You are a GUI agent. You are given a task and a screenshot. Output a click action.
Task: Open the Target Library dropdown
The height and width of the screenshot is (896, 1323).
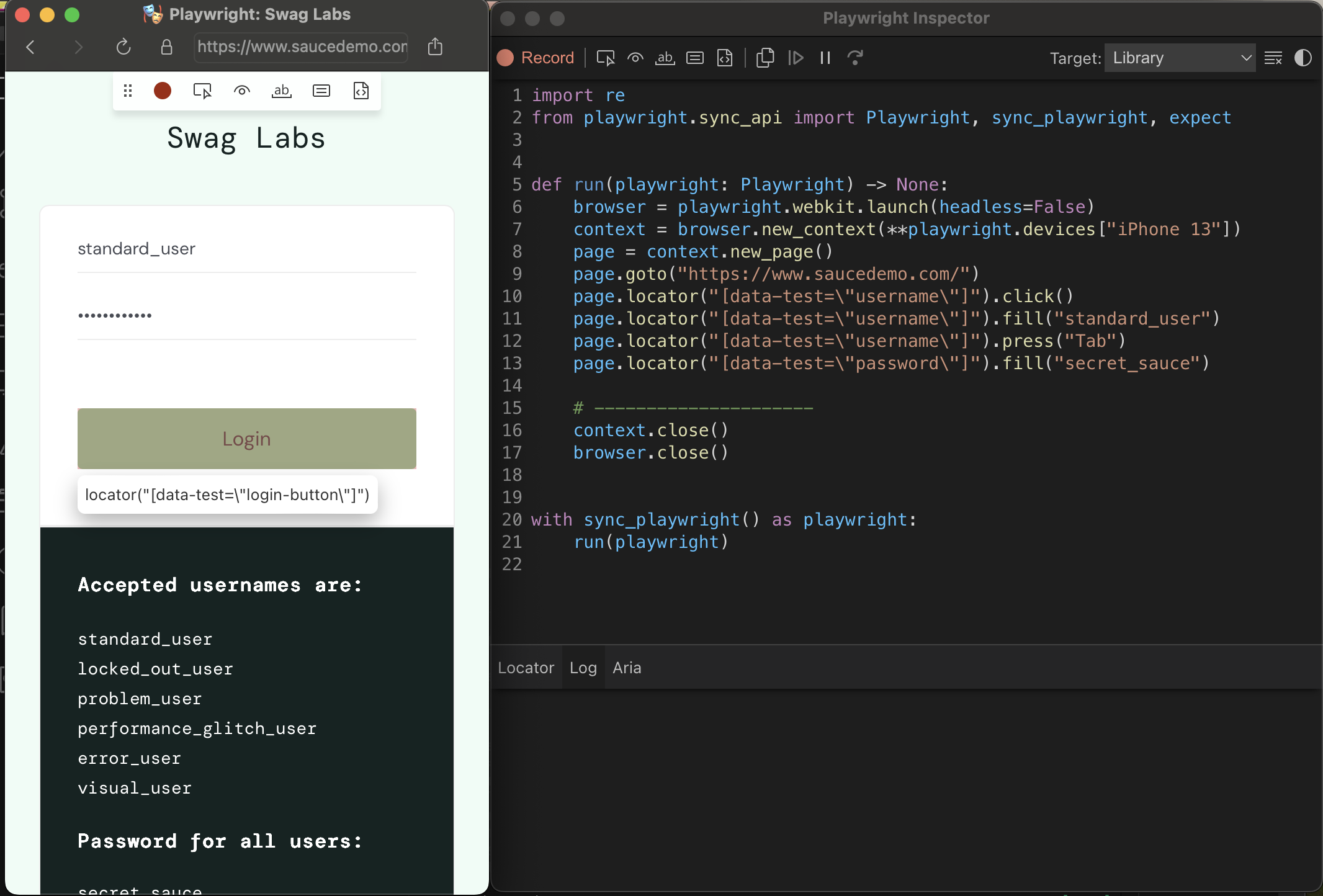[x=1179, y=58]
